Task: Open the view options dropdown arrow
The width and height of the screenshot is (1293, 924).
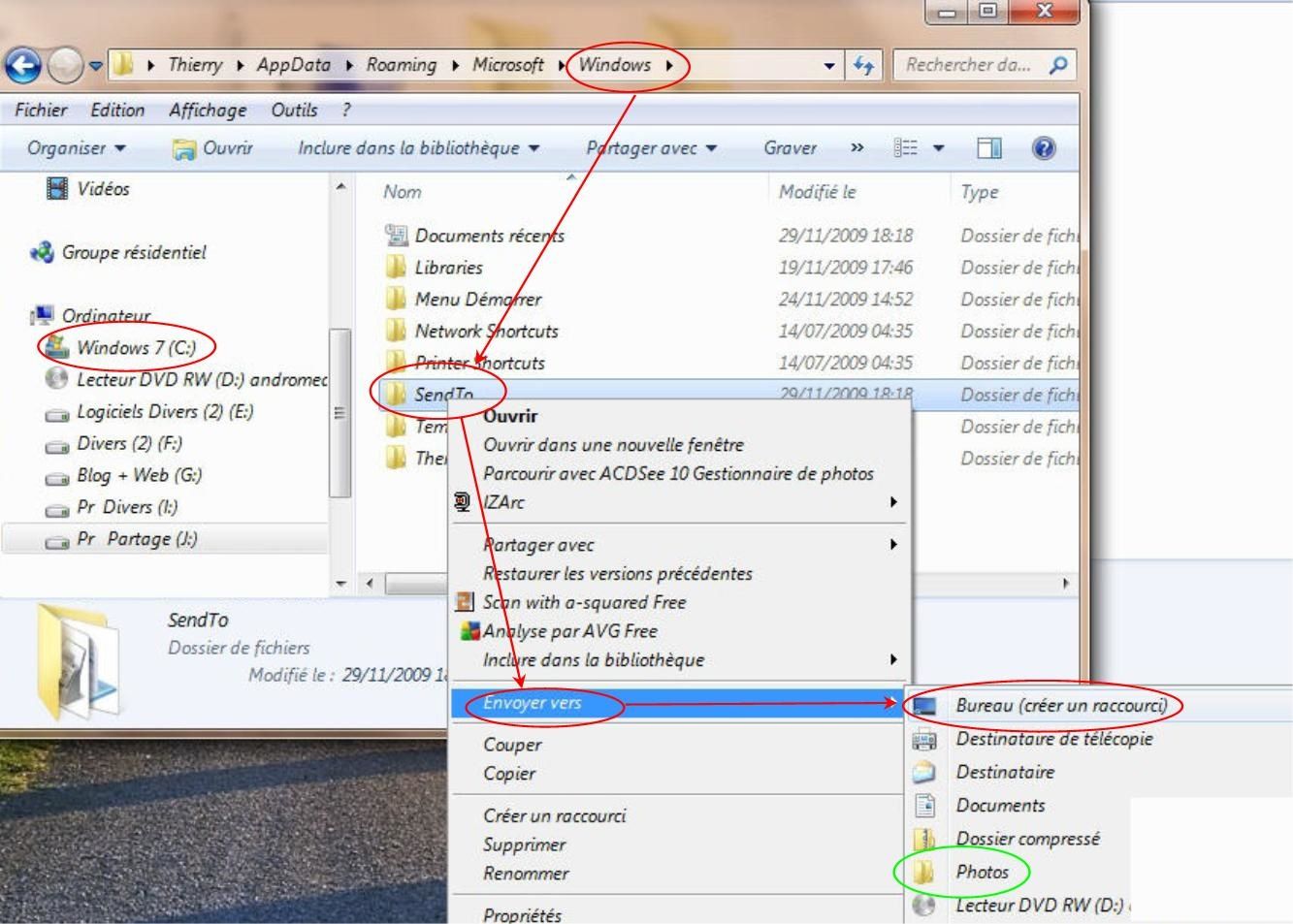Action: pyautogui.click(x=938, y=148)
